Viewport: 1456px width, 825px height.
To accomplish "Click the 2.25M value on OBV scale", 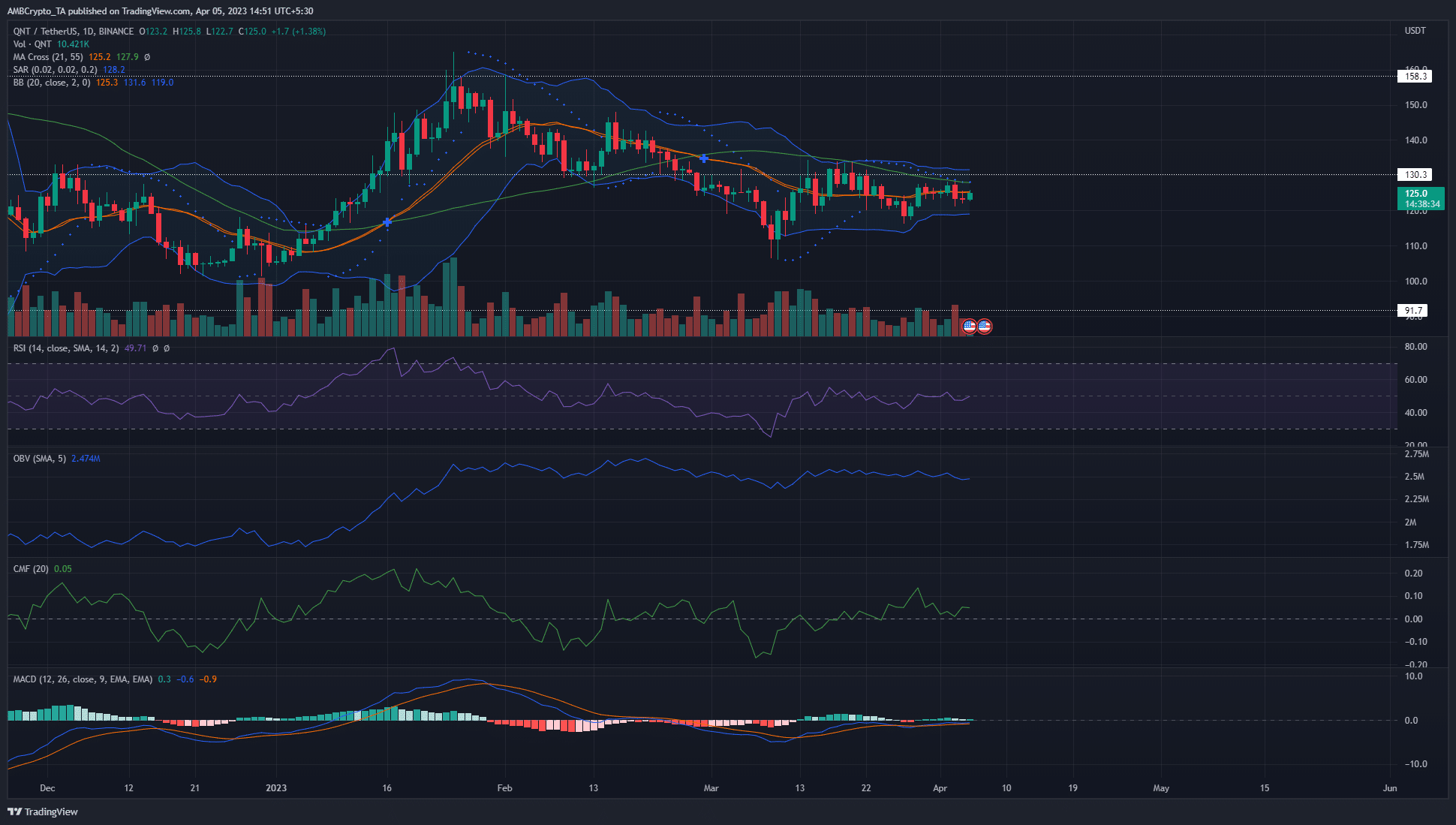I will (1416, 499).
